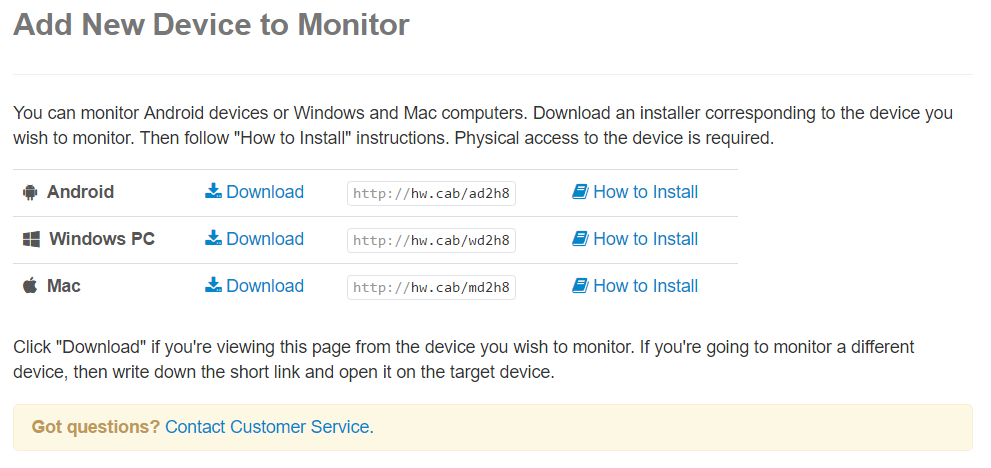
Task: Open How to Install for Windows PC
Action: point(635,238)
